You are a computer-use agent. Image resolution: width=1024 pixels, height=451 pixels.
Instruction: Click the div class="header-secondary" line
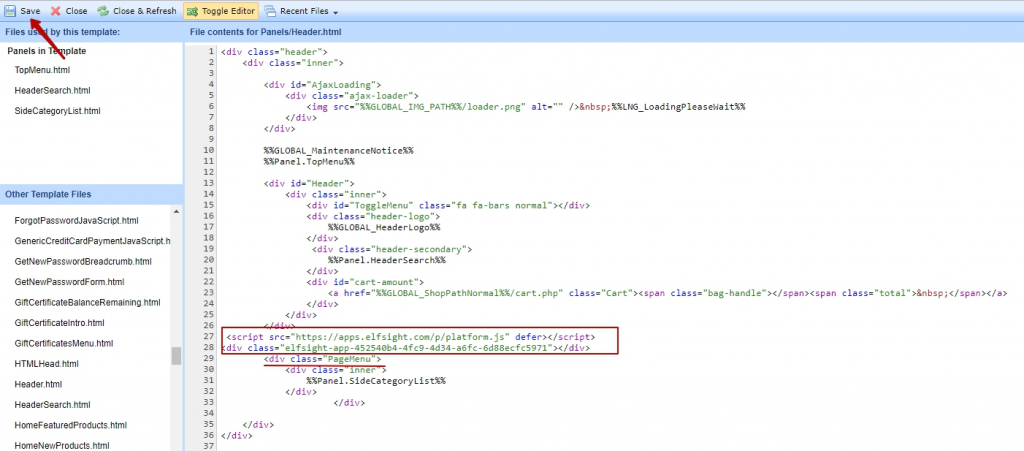(392, 249)
